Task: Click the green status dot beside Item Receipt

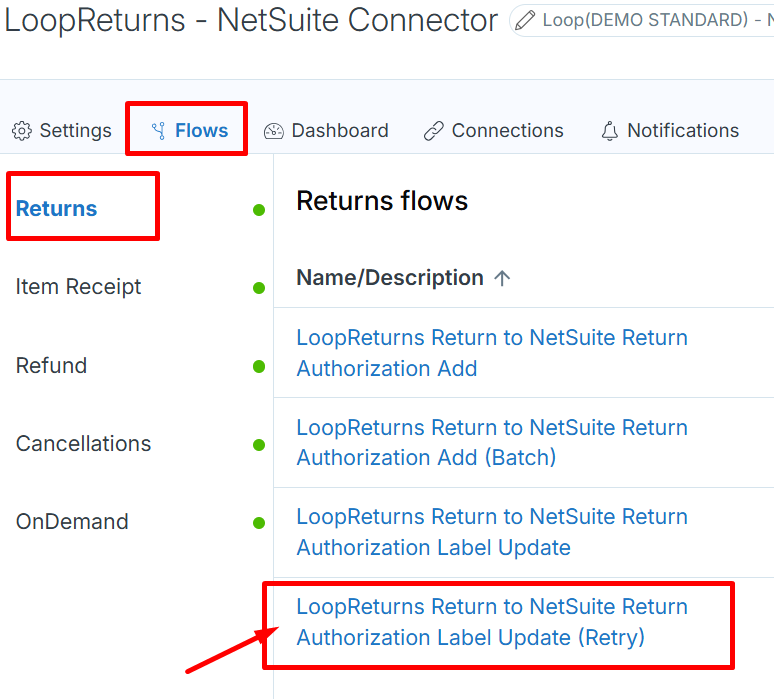Action: (259, 288)
